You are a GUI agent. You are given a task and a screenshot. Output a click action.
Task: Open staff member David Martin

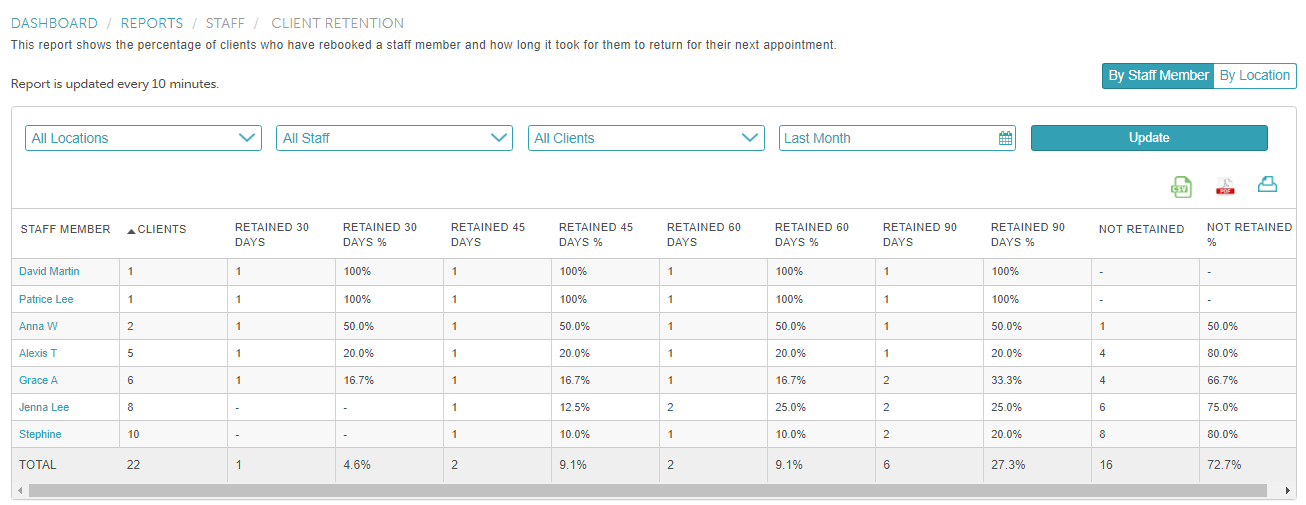[x=49, y=271]
